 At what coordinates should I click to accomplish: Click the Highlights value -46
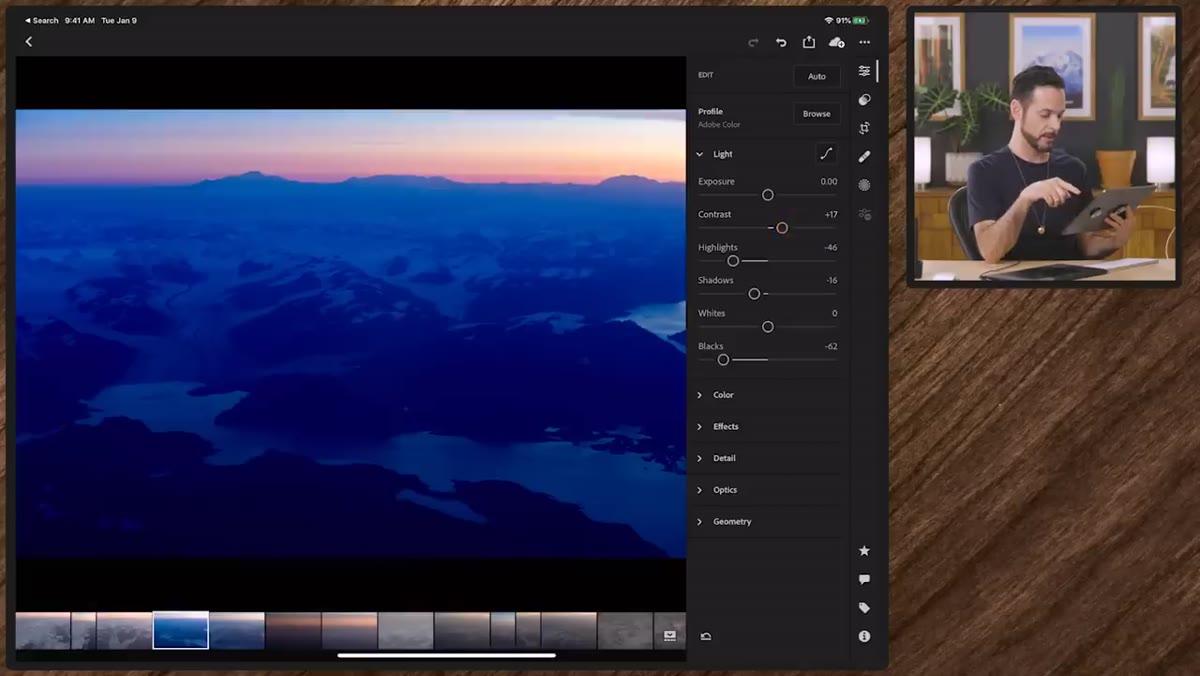(x=831, y=248)
